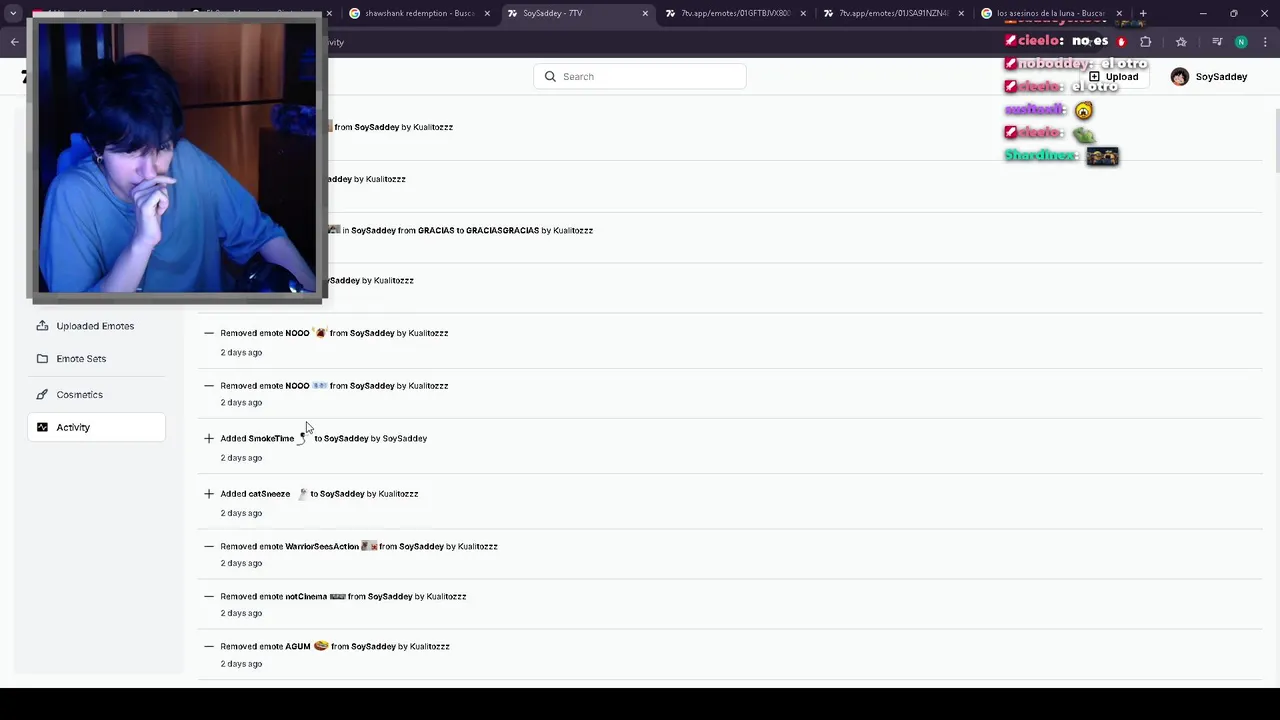1280x720 pixels.
Task: Click the minus icon on notCinema row
Action: point(209,596)
